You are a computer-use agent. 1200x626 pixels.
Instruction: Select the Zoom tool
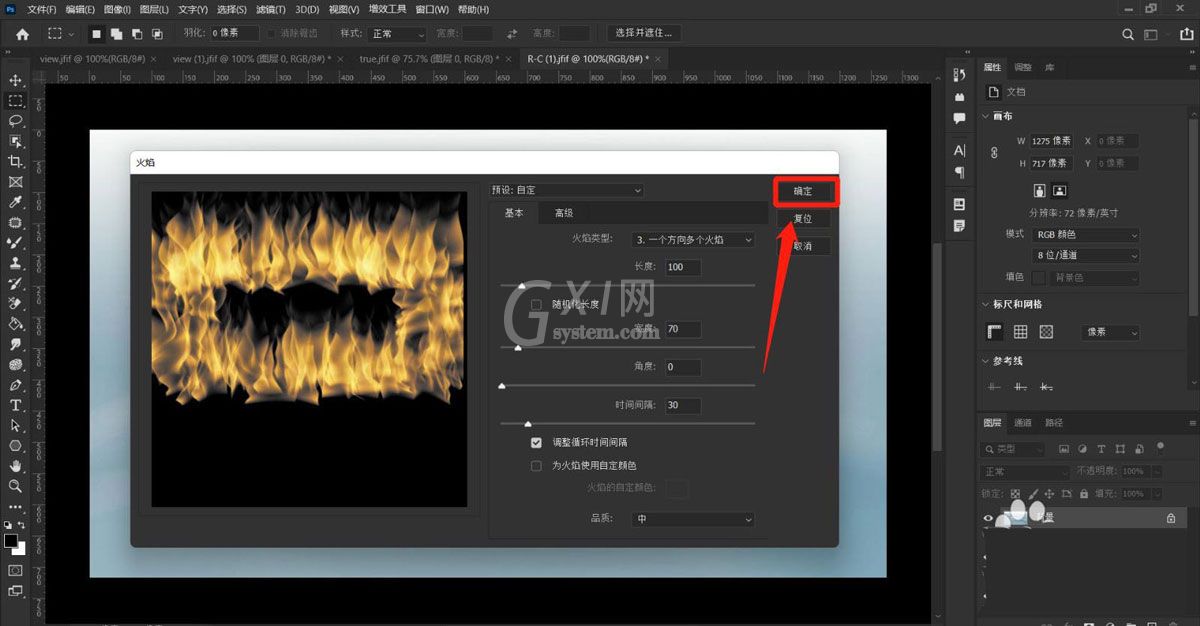(x=15, y=486)
